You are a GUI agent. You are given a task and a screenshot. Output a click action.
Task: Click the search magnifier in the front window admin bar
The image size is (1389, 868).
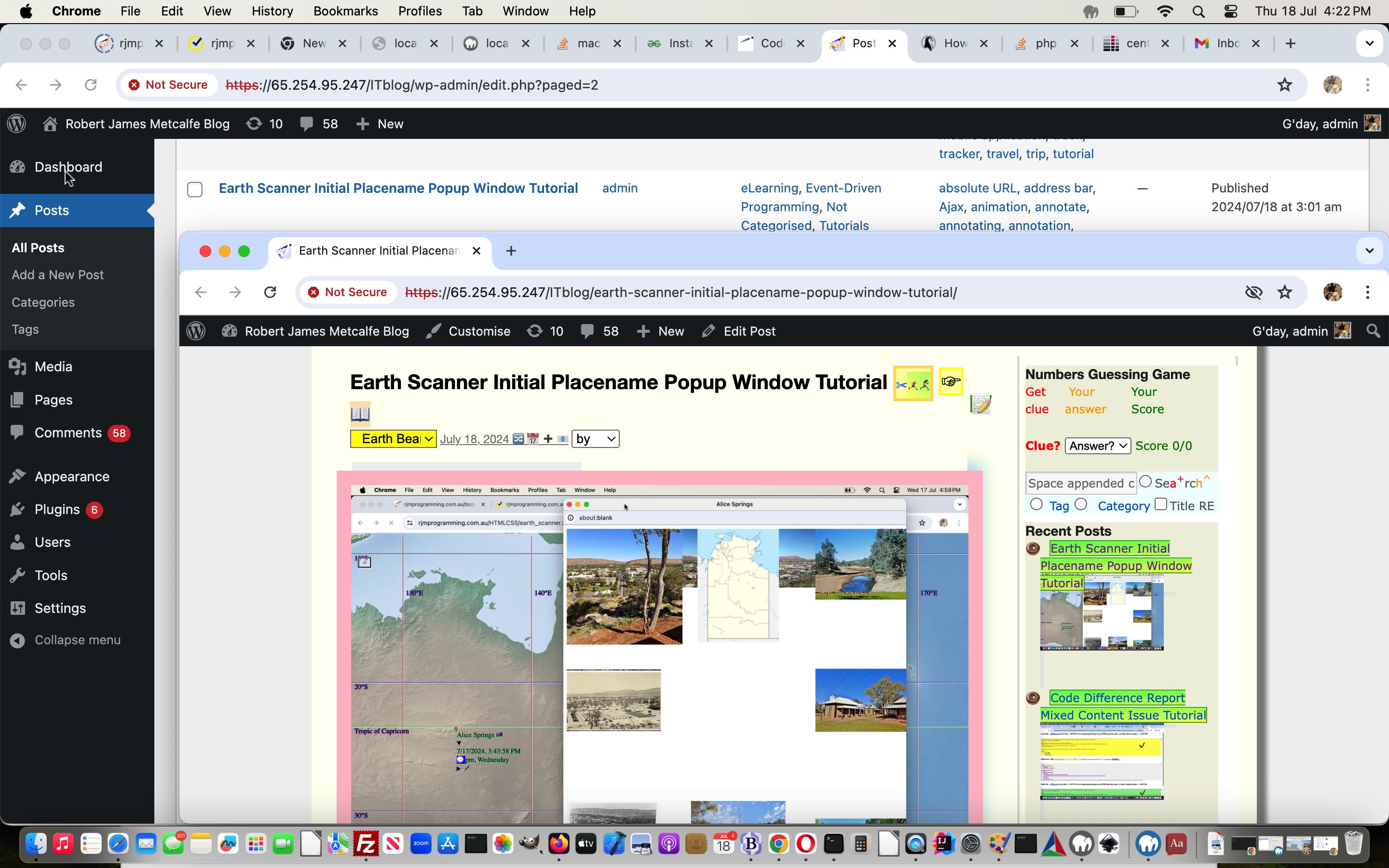point(1374,331)
